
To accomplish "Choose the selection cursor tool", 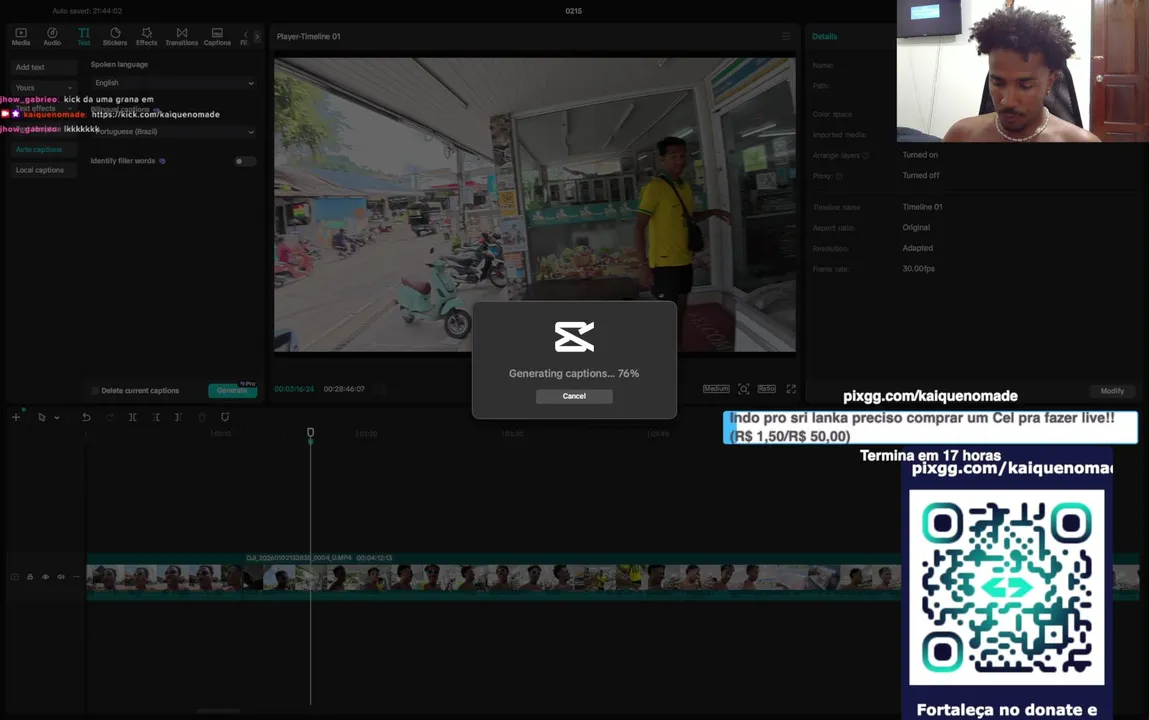I will [x=42, y=417].
